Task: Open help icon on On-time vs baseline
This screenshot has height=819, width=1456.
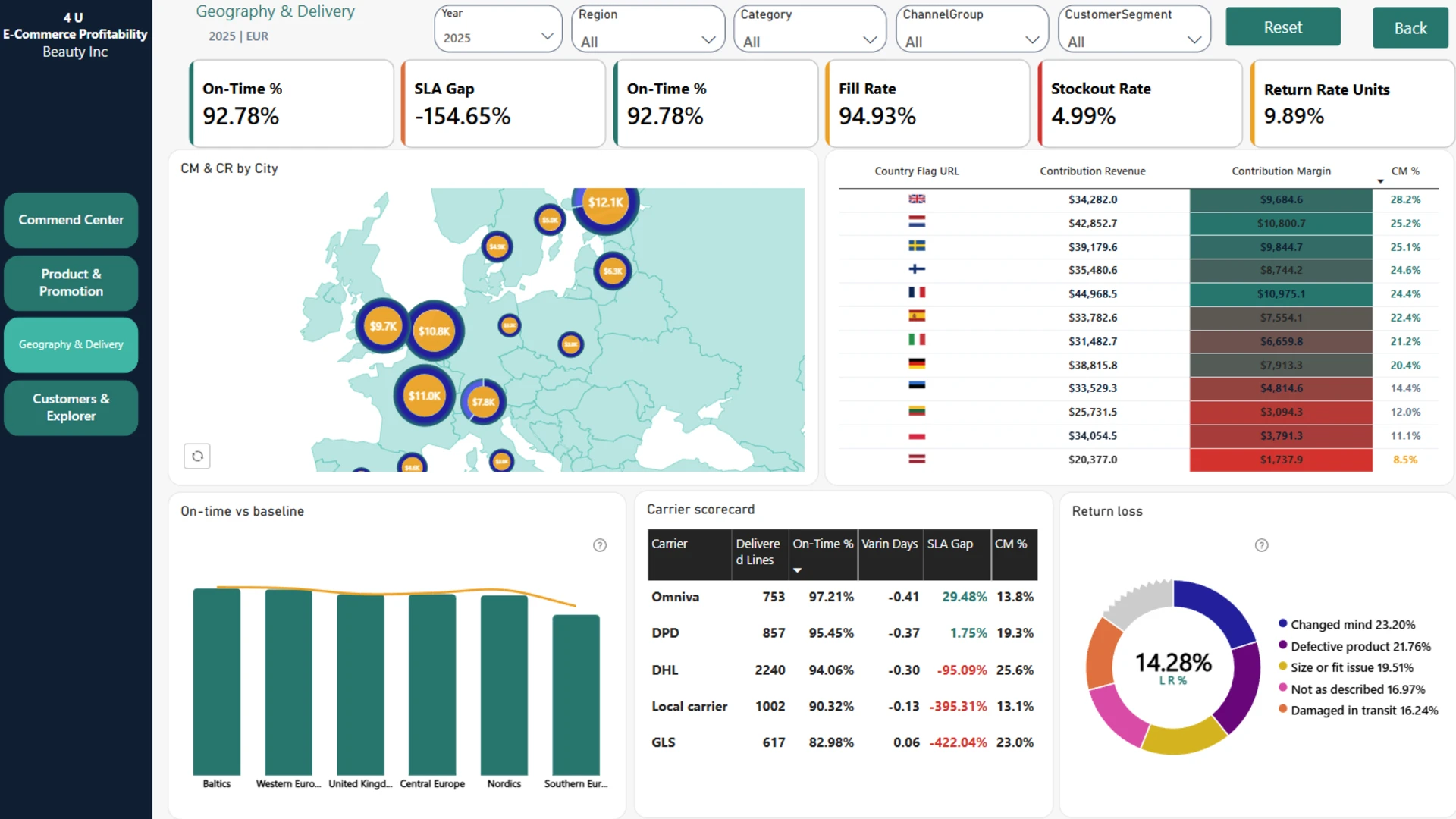Action: [600, 545]
